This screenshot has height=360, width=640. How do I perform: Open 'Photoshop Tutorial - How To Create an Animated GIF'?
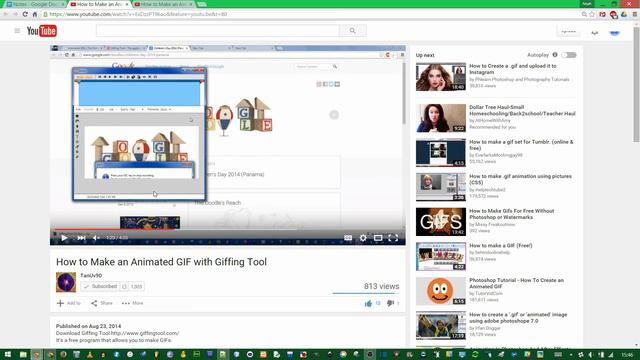point(516,283)
